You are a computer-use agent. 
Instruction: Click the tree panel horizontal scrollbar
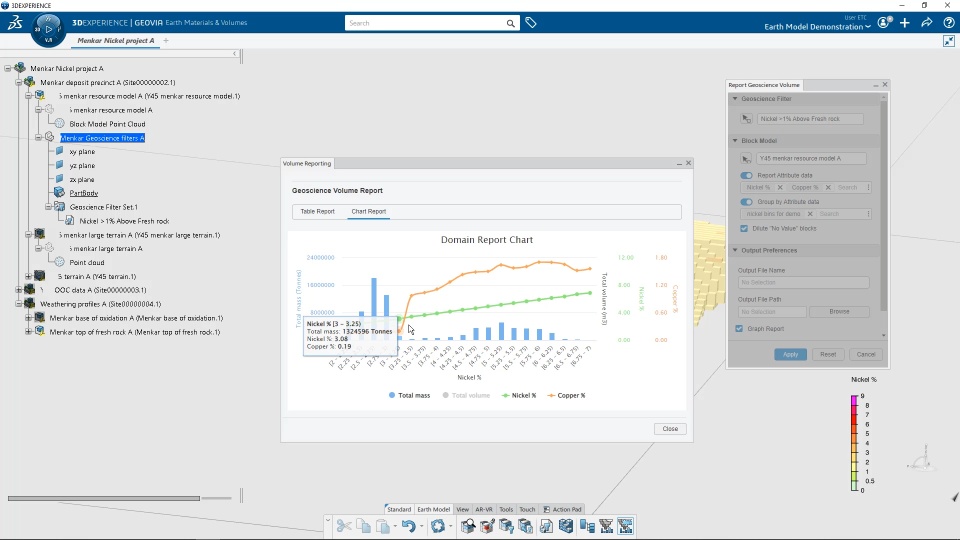[x=103, y=498]
